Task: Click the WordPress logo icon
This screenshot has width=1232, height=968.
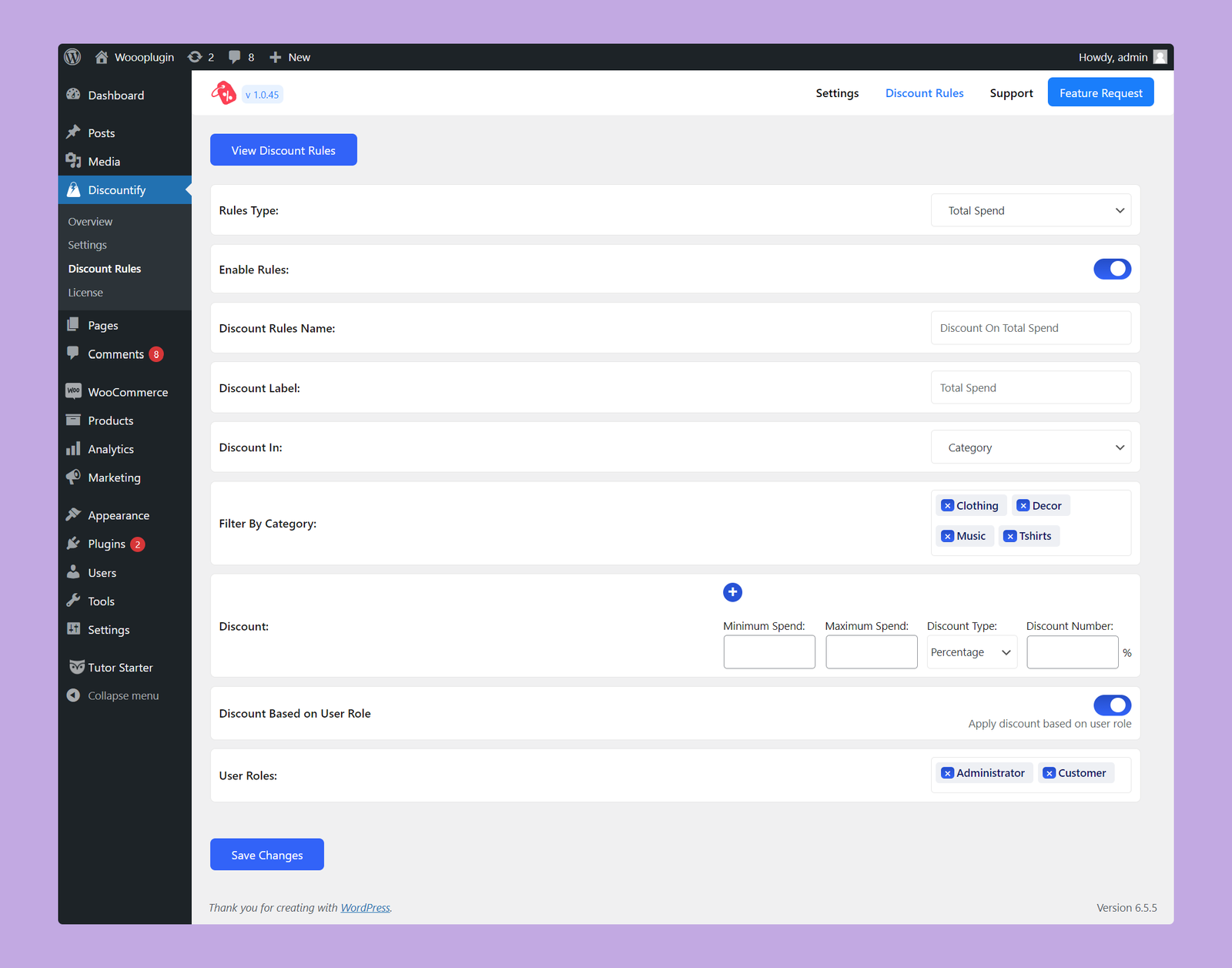Action: coord(72,57)
